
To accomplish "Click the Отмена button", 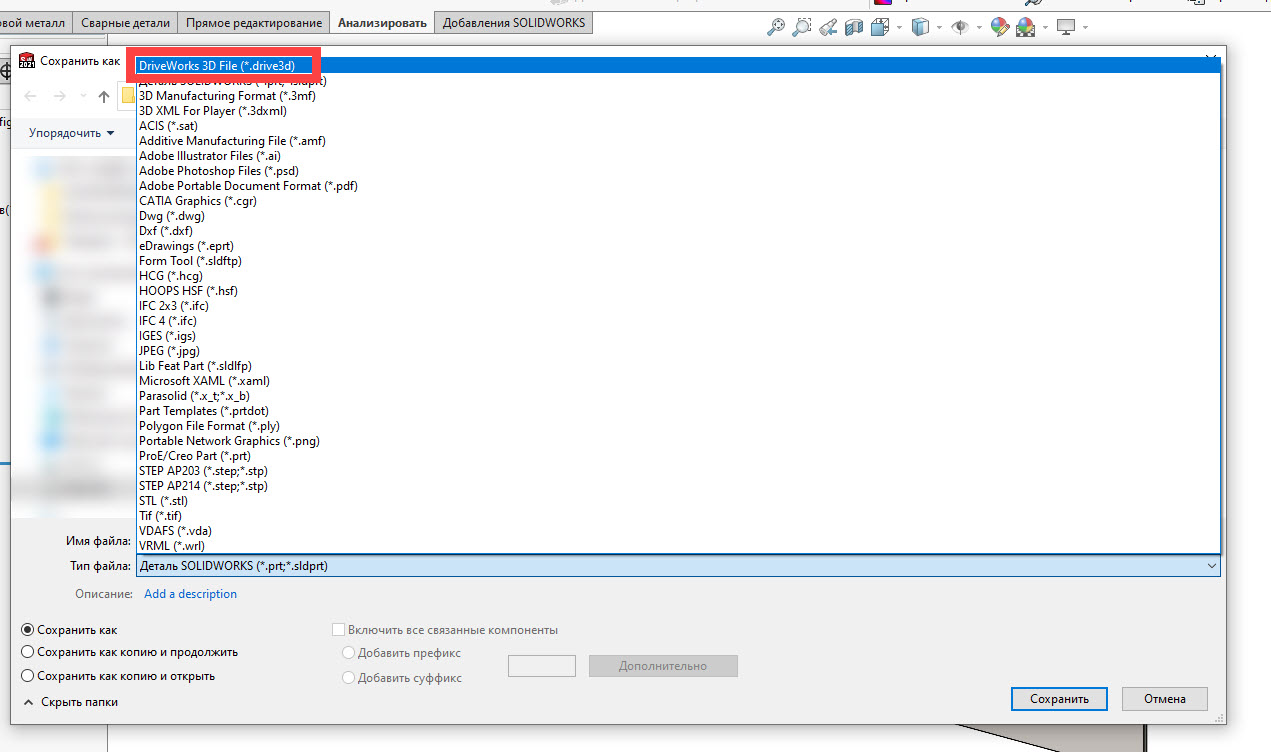I will 1165,698.
